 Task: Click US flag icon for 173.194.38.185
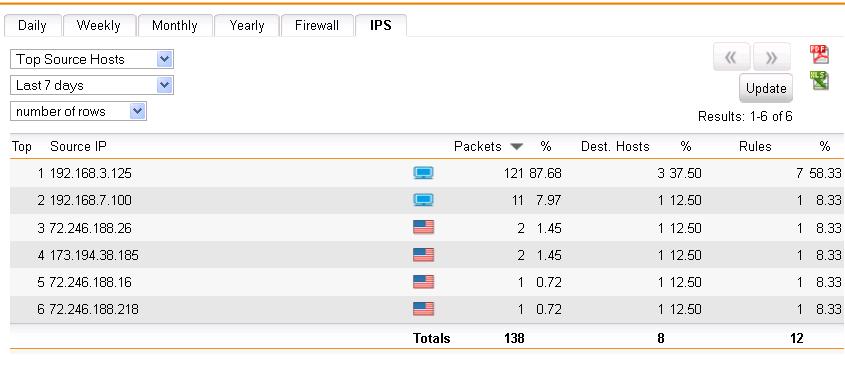click(423, 255)
